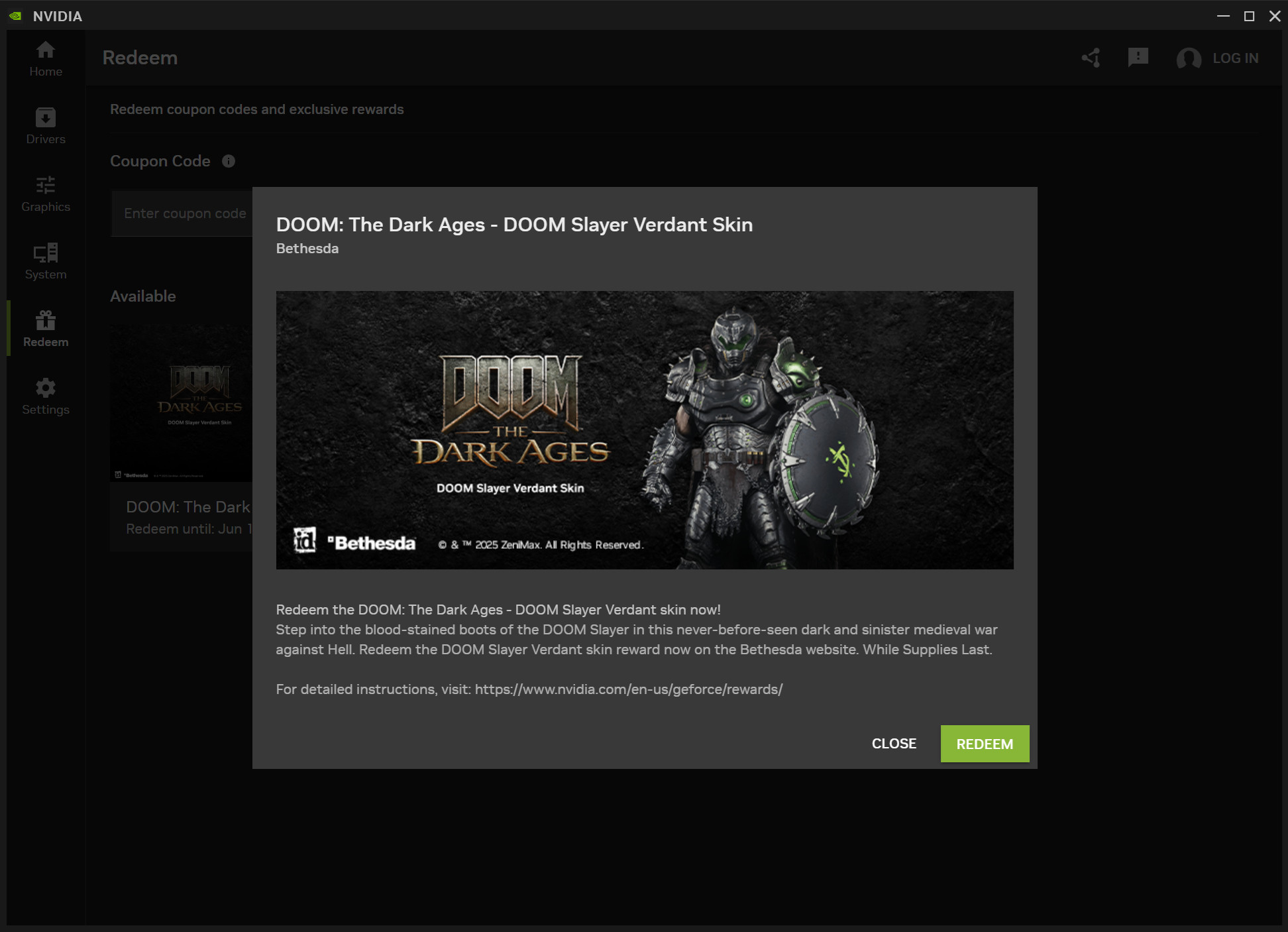Open the Drivers section in sidebar
This screenshot has height=932, width=1288.
pos(46,126)
